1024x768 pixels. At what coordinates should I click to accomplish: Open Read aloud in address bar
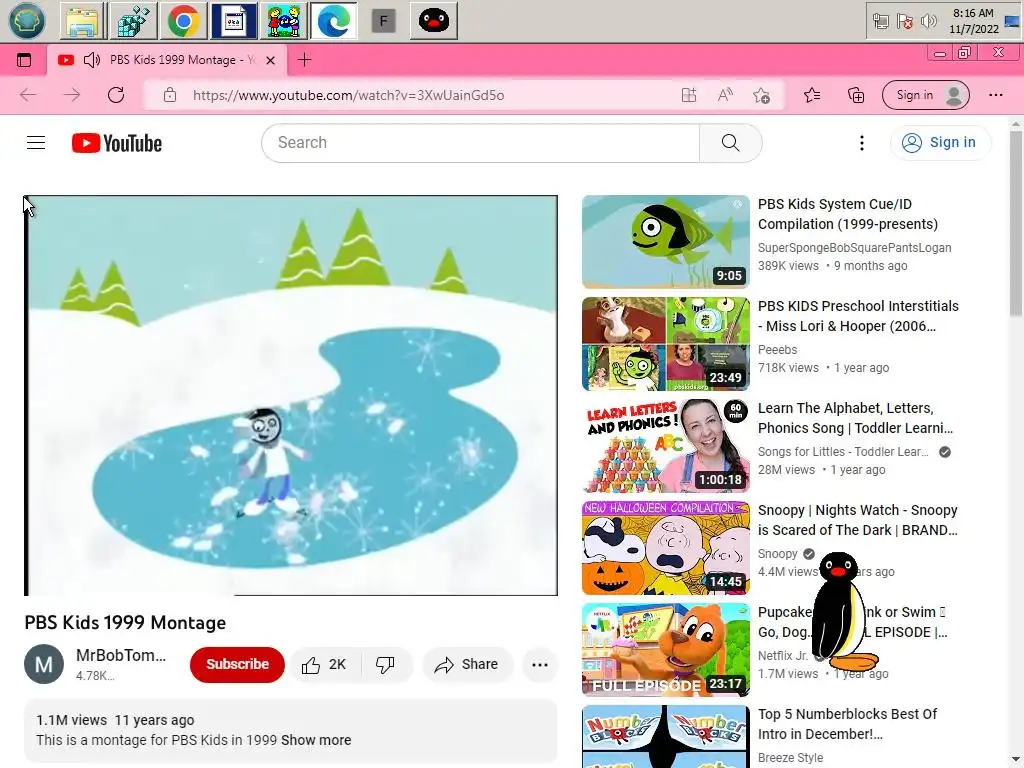(725, 95)
